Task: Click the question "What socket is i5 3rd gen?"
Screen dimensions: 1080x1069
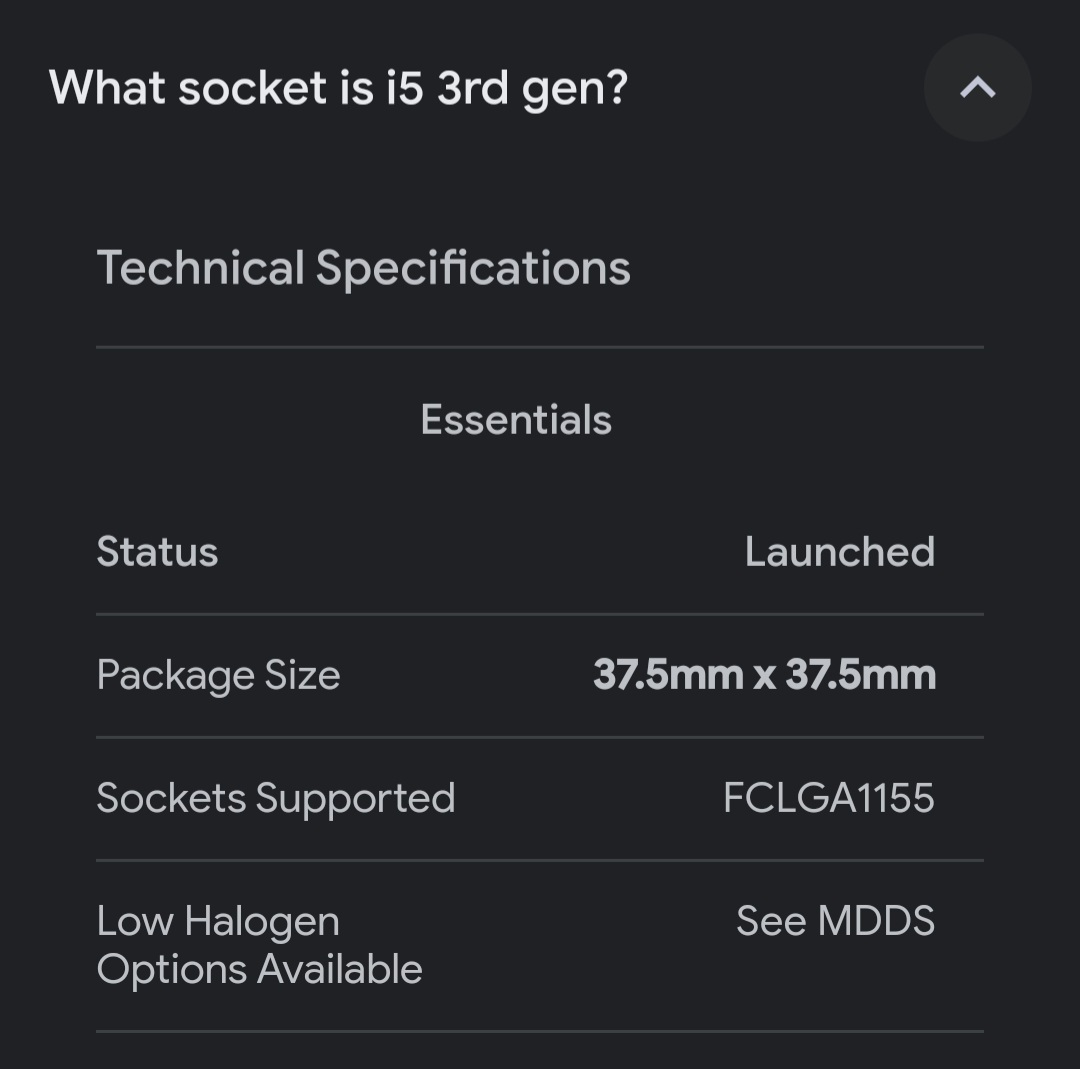Action: coord(338,88)
